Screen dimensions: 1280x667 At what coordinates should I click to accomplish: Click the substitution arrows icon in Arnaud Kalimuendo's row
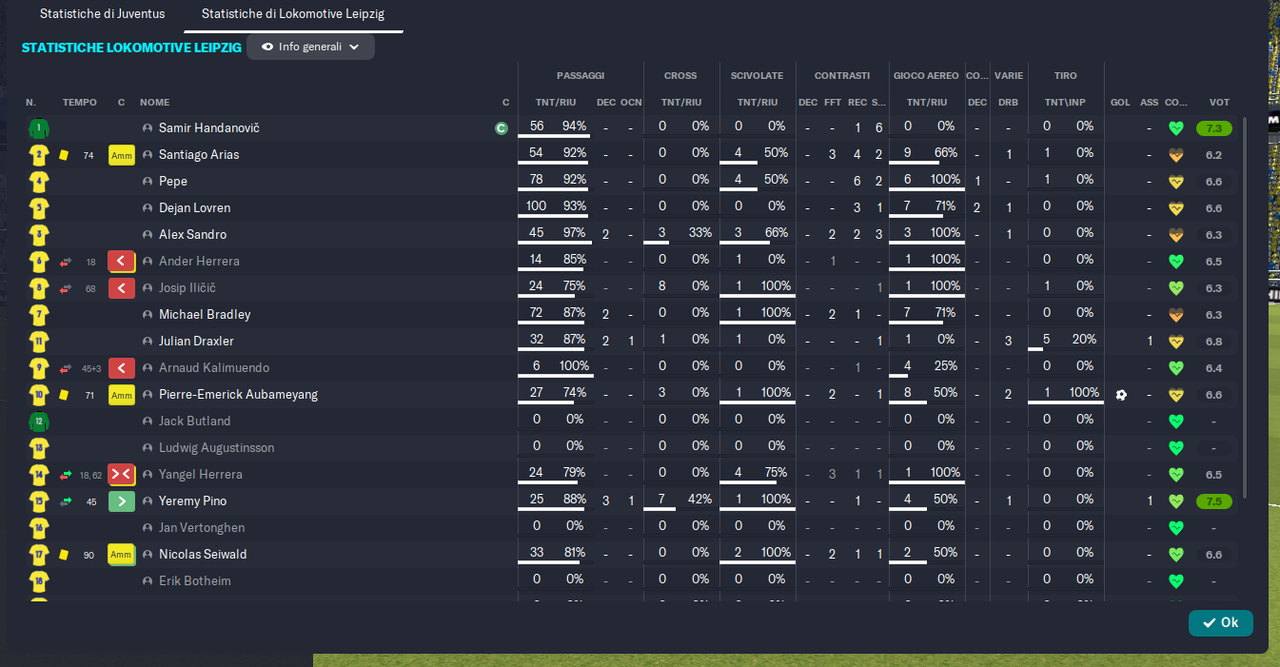(x=66, y=368)
